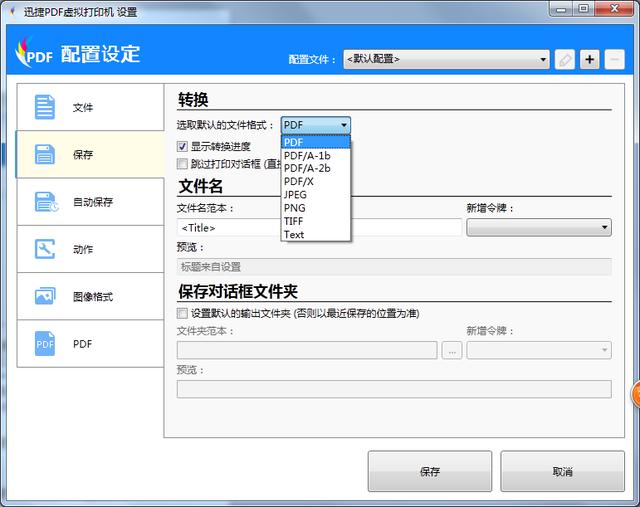
Task: Expand the 新增令牌 dropdown for filename
Action: point(538,228)
